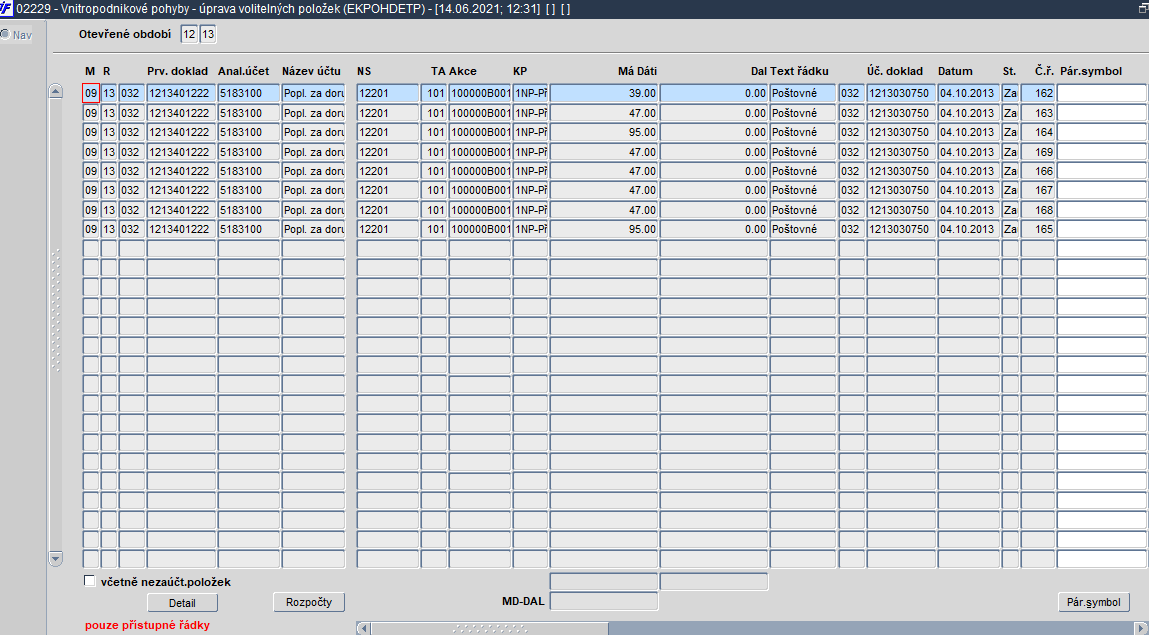The height and width of the screenshot is (635, 1149).
Task: Click Anal.účet 5183100 in row 163
Action: 248,113
